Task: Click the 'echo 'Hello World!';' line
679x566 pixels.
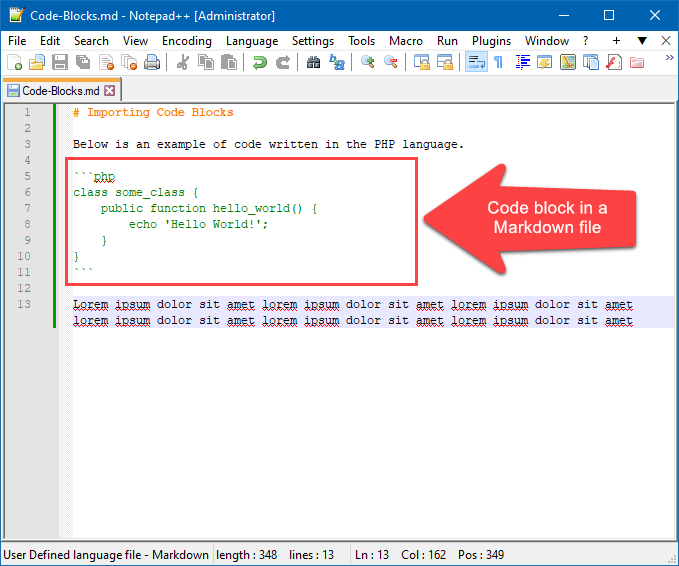Action: pyautogui.click(x=198, y=224)
